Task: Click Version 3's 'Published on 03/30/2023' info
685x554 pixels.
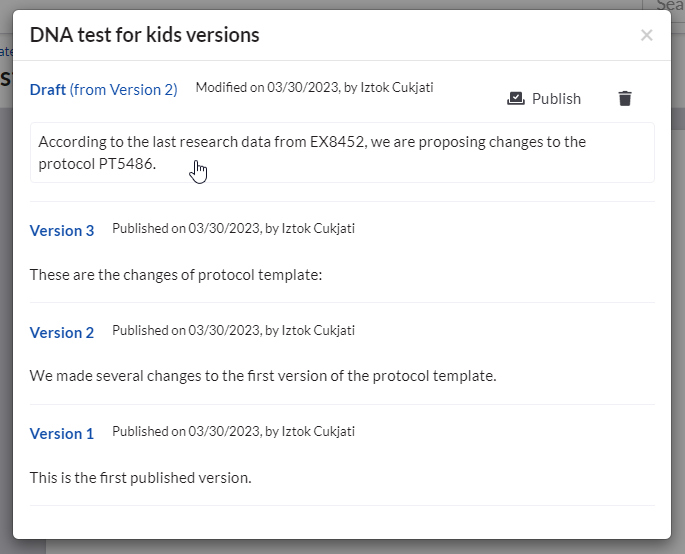Action: (233, 229)
